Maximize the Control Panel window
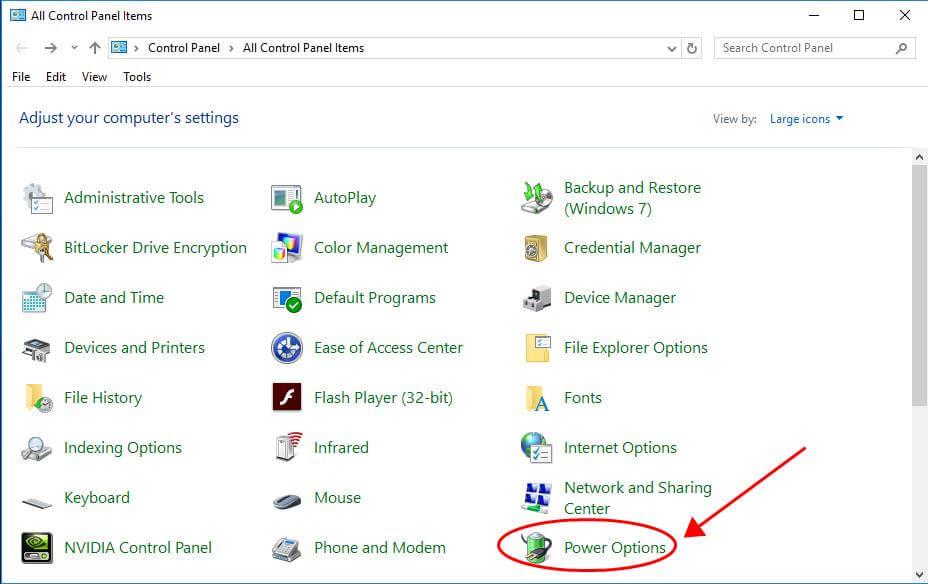Viewport: 928px width, 584px height. pyautogui.click(x=859, y=15)
